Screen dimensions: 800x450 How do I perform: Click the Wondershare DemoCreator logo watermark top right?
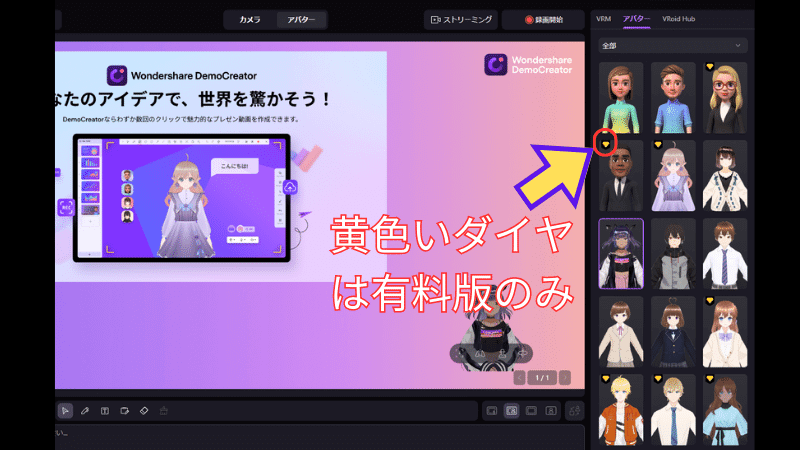[528, 65]
